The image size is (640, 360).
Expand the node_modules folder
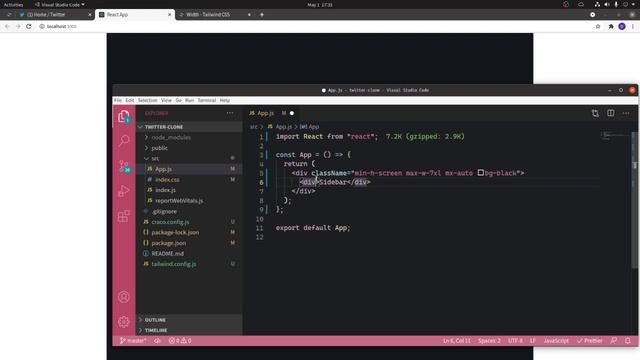pos(171,138)
